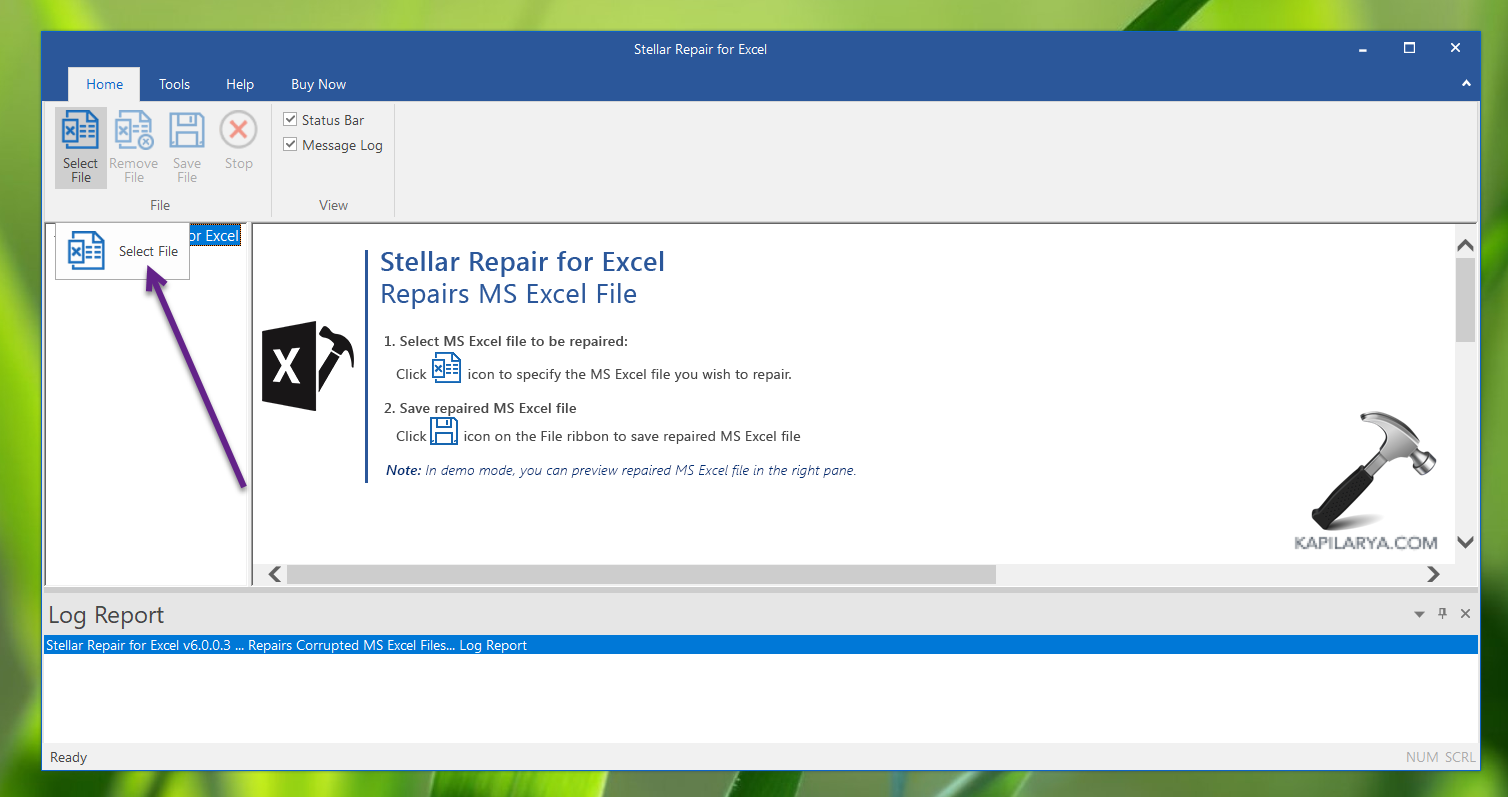Click the floppy disk icon in step 2
Image resolution: width=1508 pixels, height=797 pixels.
pyautogui.click(x=444, y=432)
